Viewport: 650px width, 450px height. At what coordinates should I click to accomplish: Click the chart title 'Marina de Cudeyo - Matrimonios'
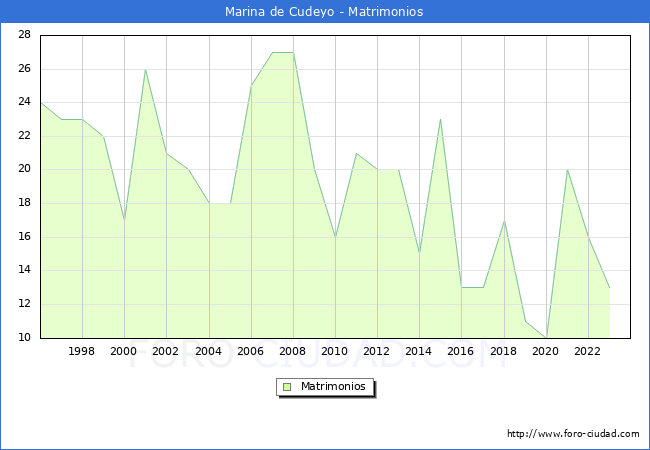[324, 12]
